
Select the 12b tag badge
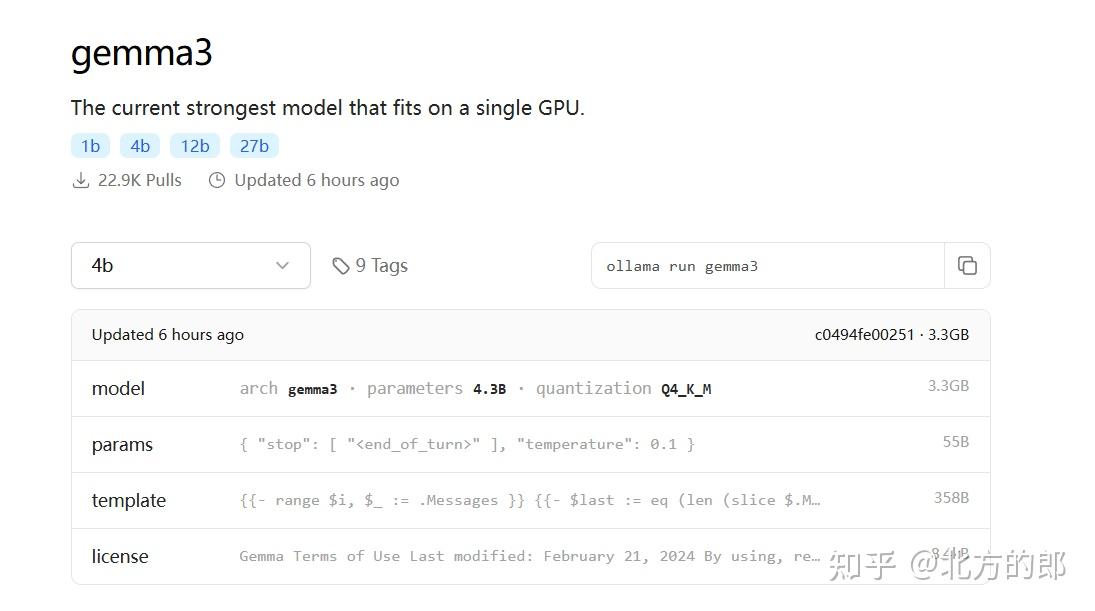pyautogui.click(x=194, y=145)
